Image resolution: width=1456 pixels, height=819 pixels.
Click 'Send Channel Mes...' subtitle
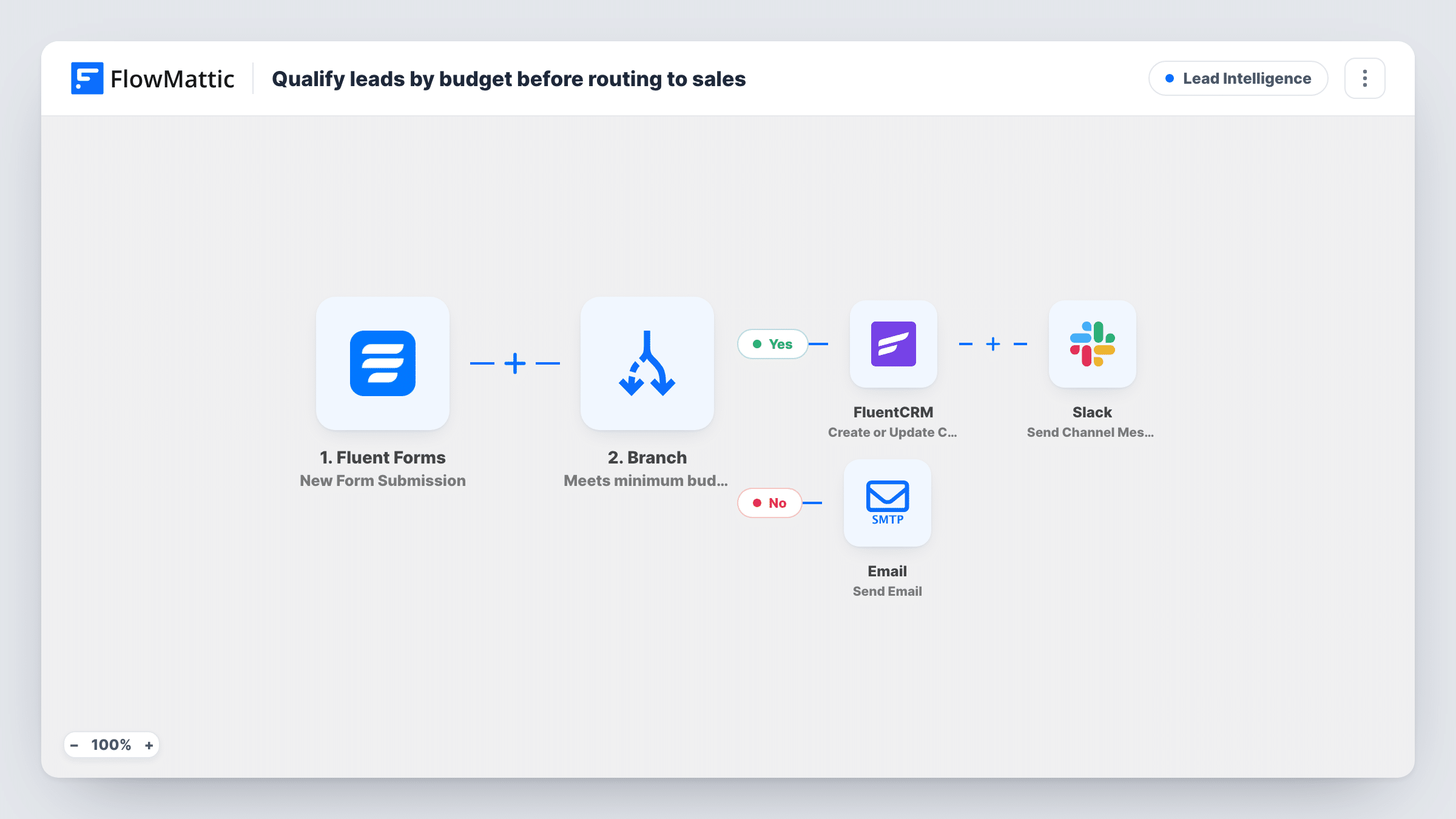(x=1090, y=432)
